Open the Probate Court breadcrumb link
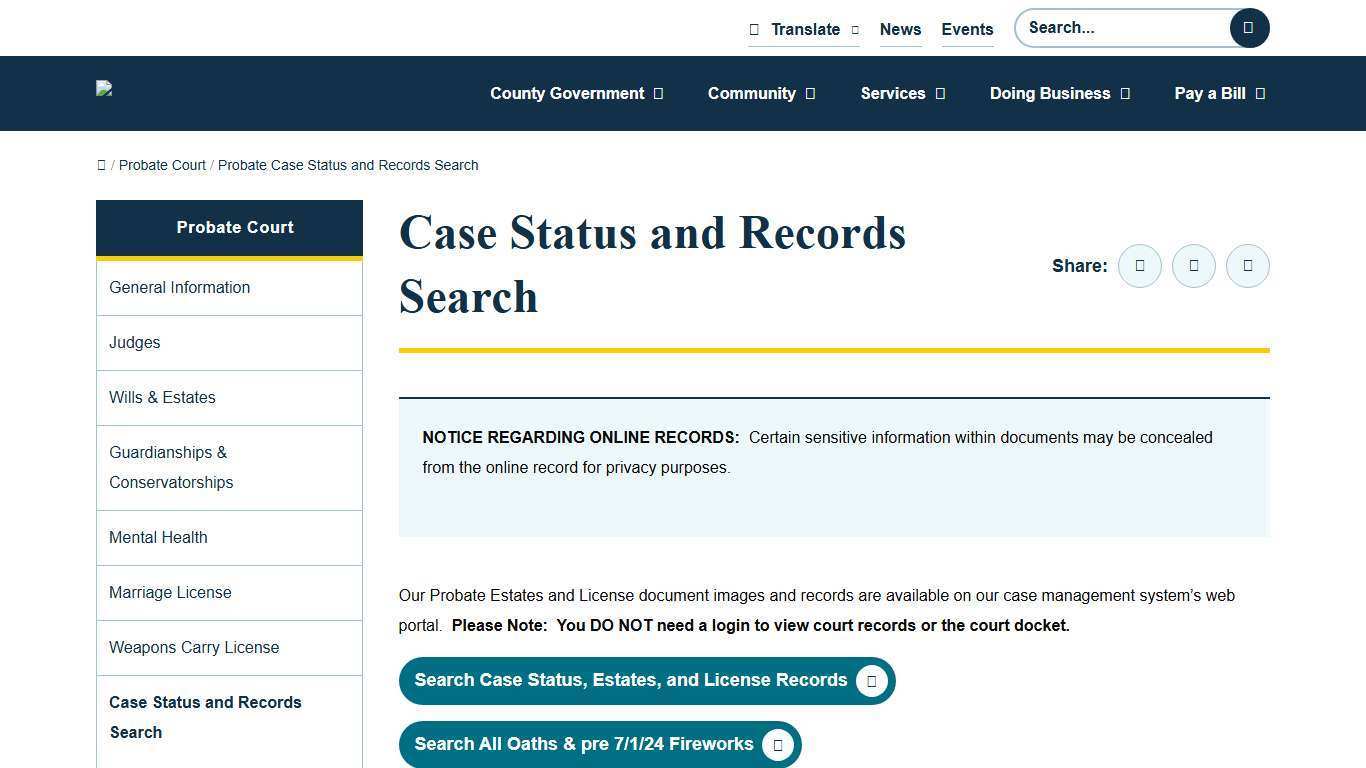The height and width of the screenshot is (768, 1366). tap(162, 165)
